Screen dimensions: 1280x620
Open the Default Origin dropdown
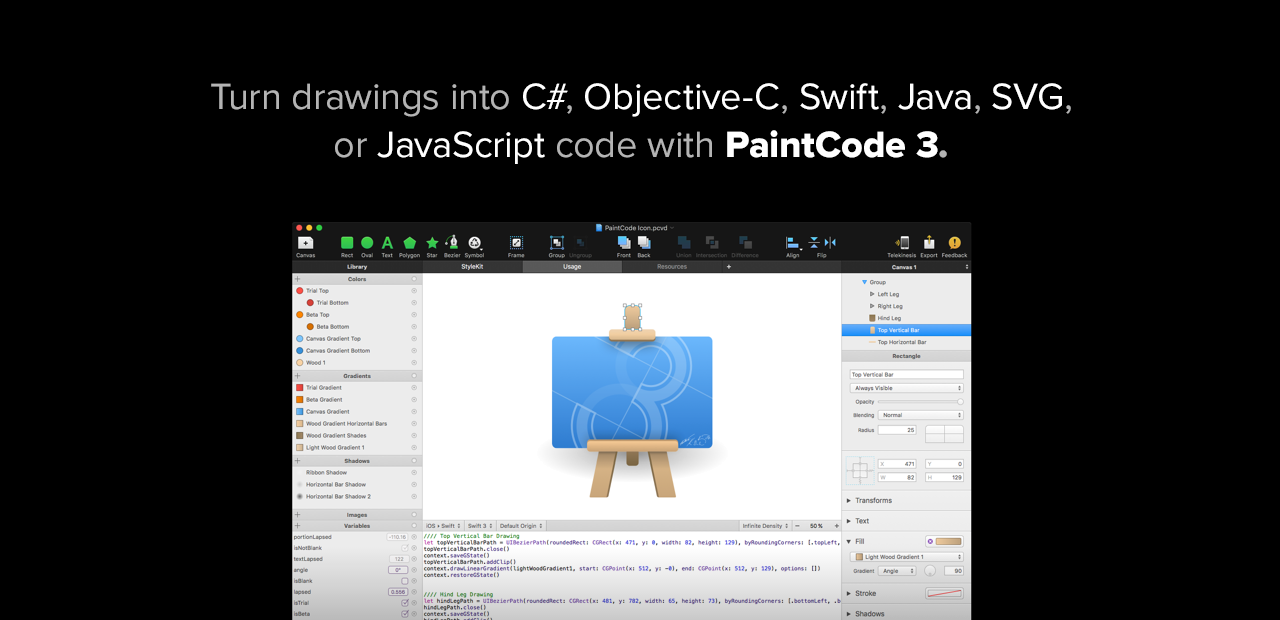(x=521, y=526)
